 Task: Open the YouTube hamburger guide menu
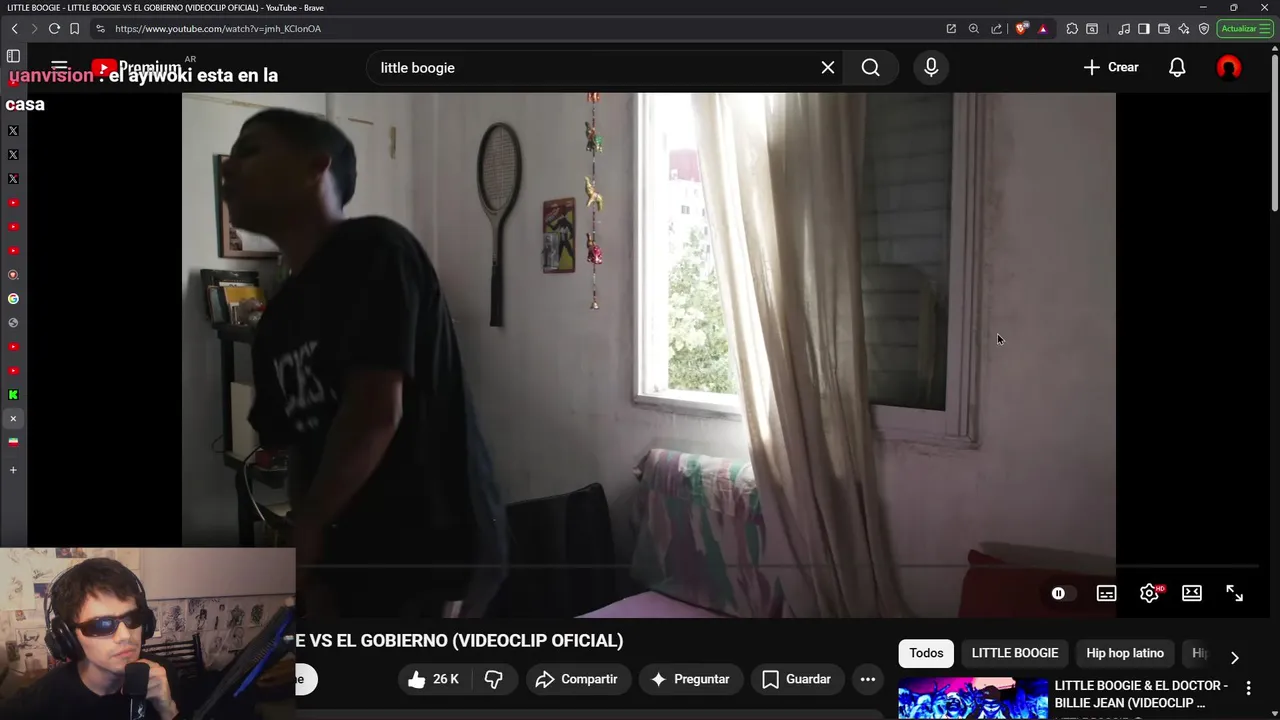59,67
